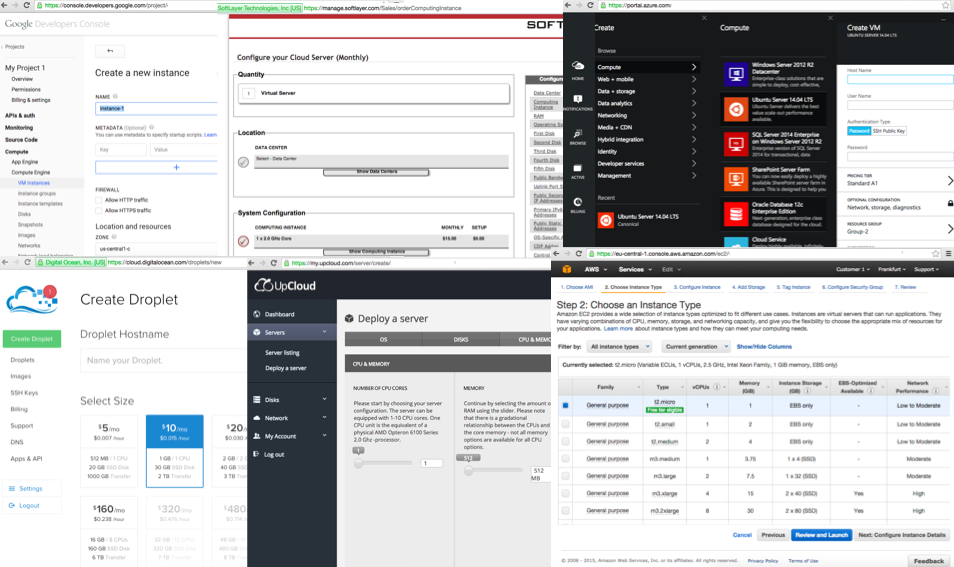
Task: Open AWS Services dropdown menu
Action: click(635, 269)
